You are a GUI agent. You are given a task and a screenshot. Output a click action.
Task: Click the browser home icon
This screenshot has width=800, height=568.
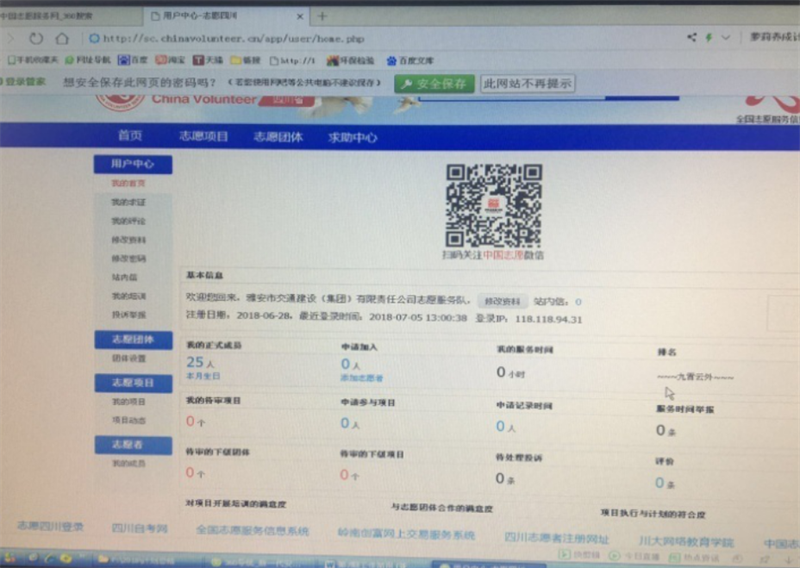click(x=62, y=38)
